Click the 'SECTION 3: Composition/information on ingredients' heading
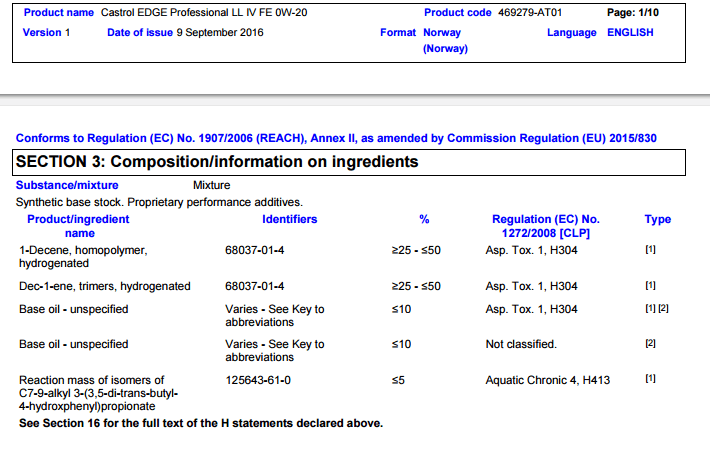The height and width of the screenshot is (449, 710). tap(217, 162)
